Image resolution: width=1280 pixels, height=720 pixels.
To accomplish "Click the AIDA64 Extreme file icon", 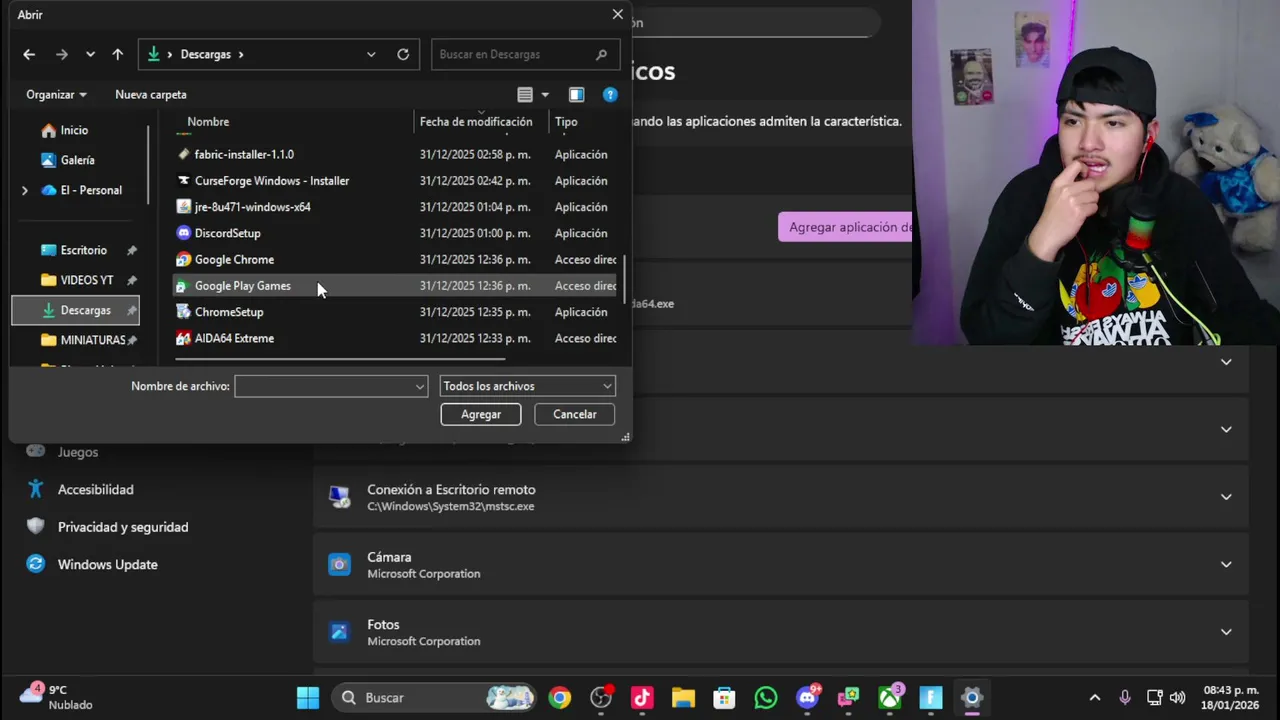I will click(x=183, y=338).
